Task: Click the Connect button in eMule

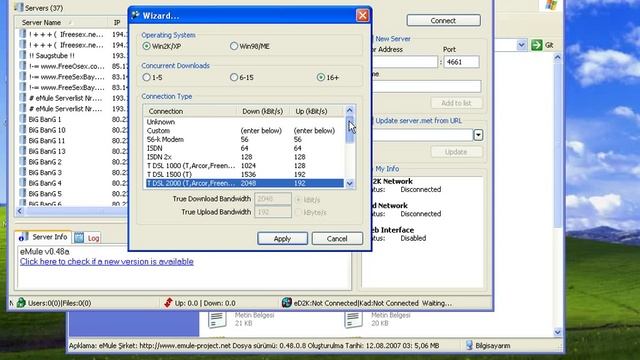Action: (x=443, y=20)
